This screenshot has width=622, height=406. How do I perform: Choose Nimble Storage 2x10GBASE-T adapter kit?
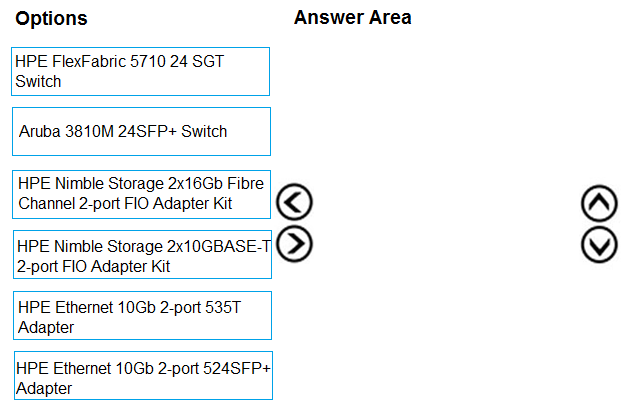pos(141,256)
